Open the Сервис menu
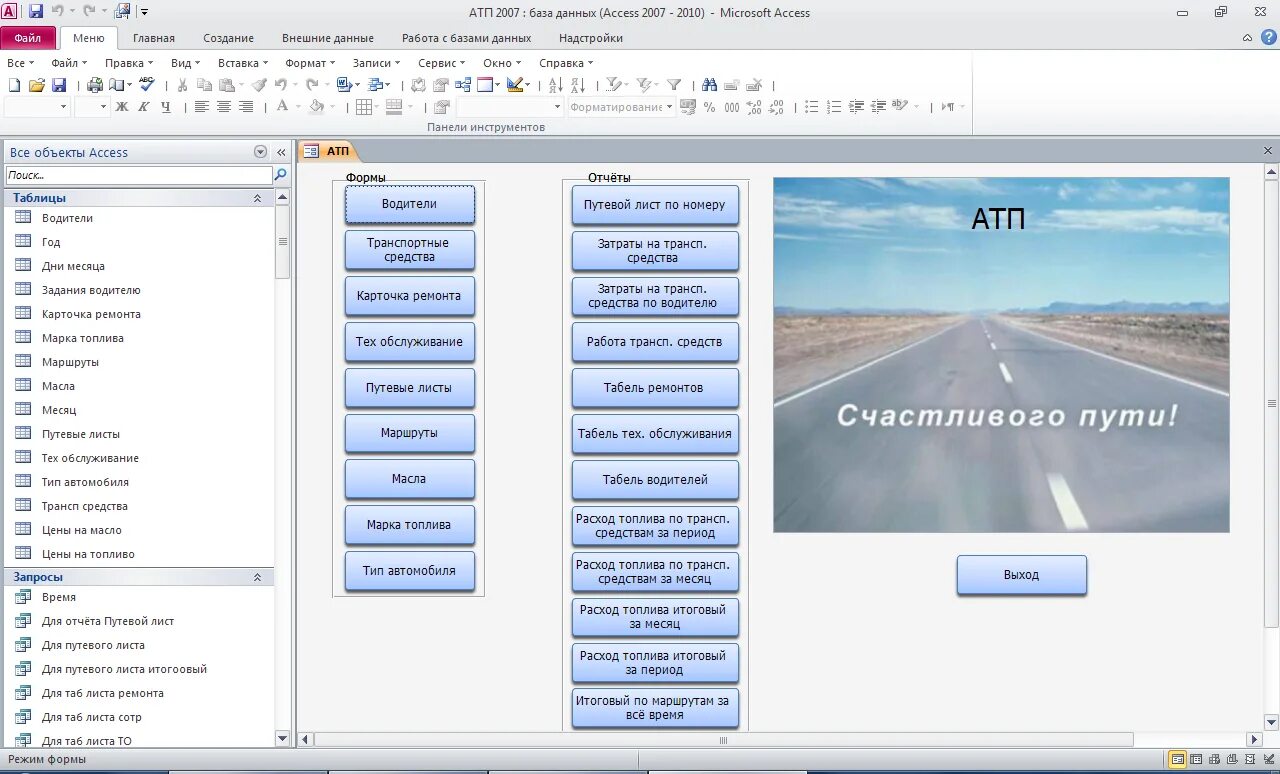 (440, 63)
